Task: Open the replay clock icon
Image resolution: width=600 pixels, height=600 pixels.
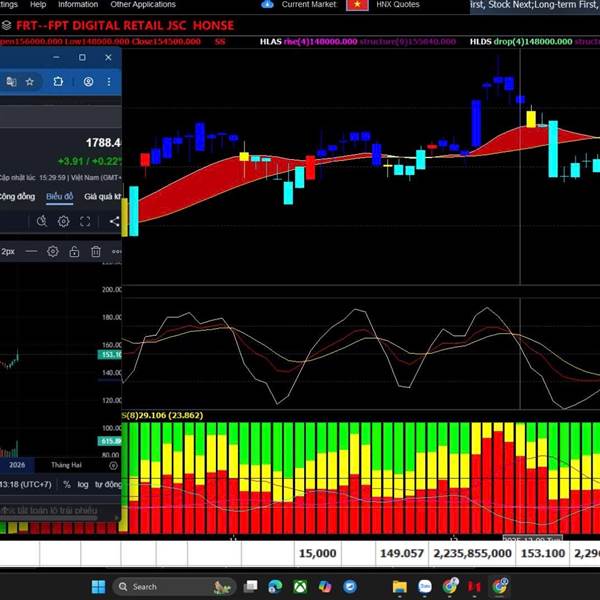Action: pyautogui.click(x=42, y=221)
